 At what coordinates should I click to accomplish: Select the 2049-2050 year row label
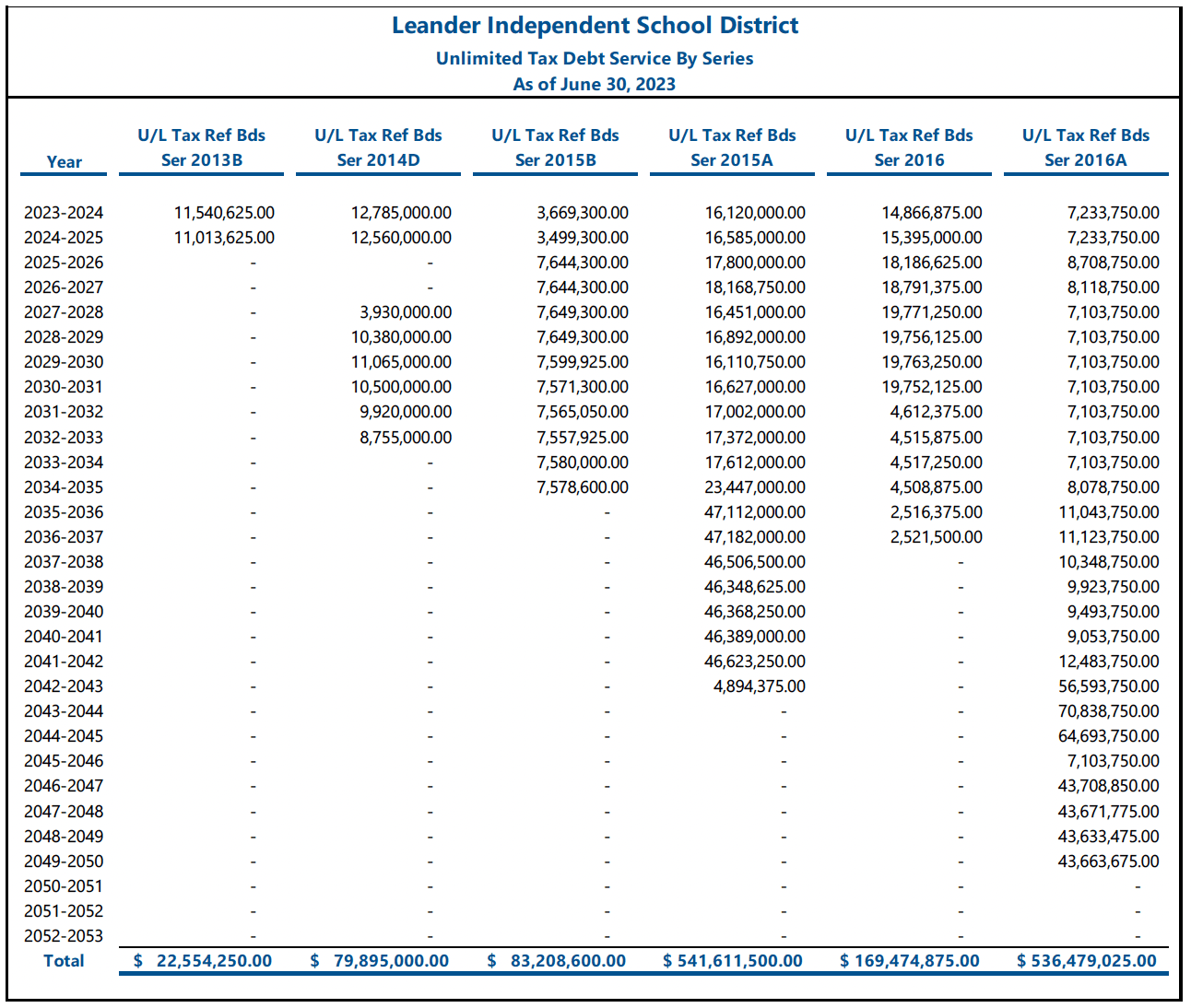pyautogui.click(x=64, y=861)
